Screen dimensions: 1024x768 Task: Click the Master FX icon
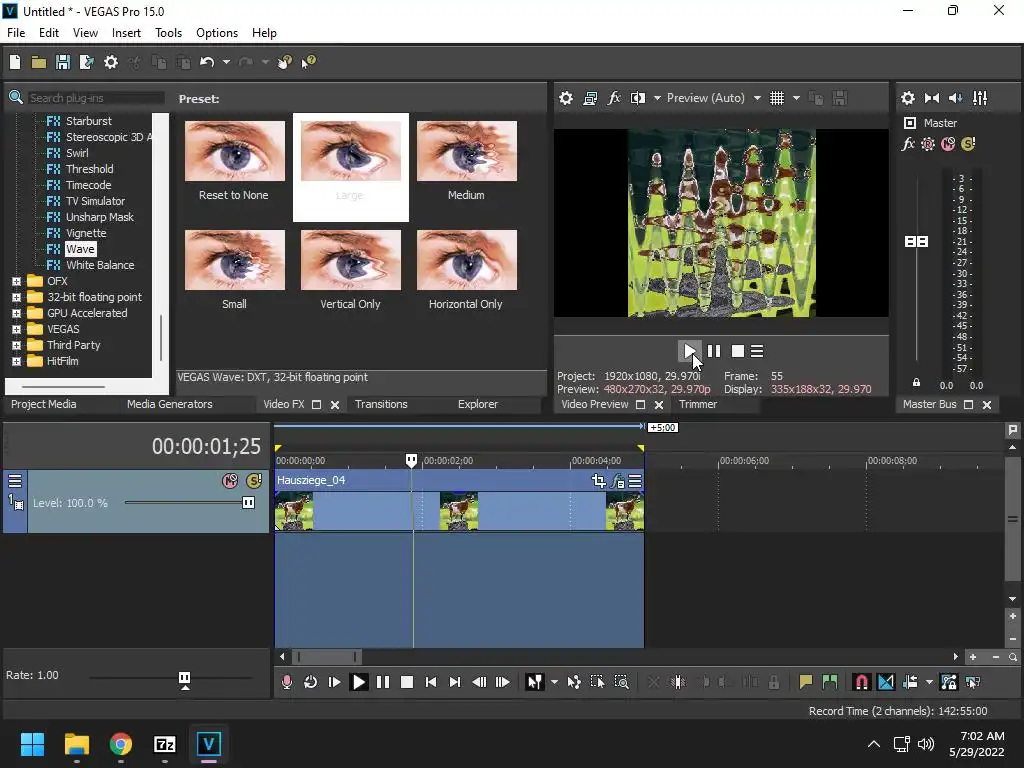tap(908, 144)
